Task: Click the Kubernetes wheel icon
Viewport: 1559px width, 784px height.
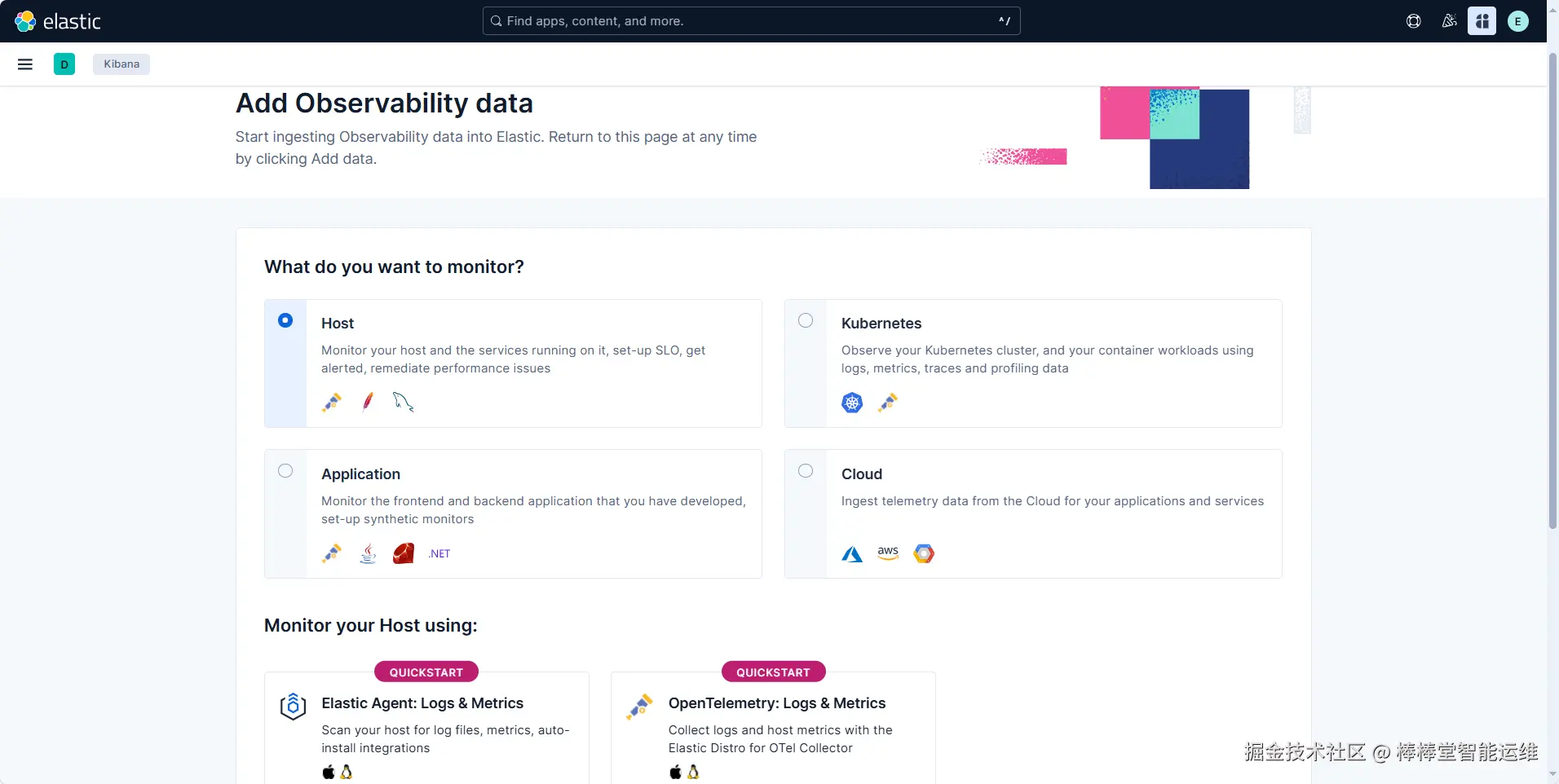Action: [x=852, y=403]
